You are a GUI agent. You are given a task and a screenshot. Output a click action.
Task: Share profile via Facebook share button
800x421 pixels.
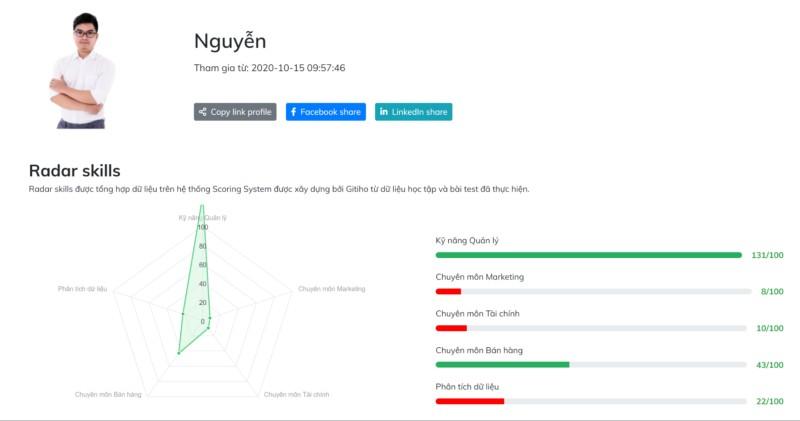click(326, 112)
